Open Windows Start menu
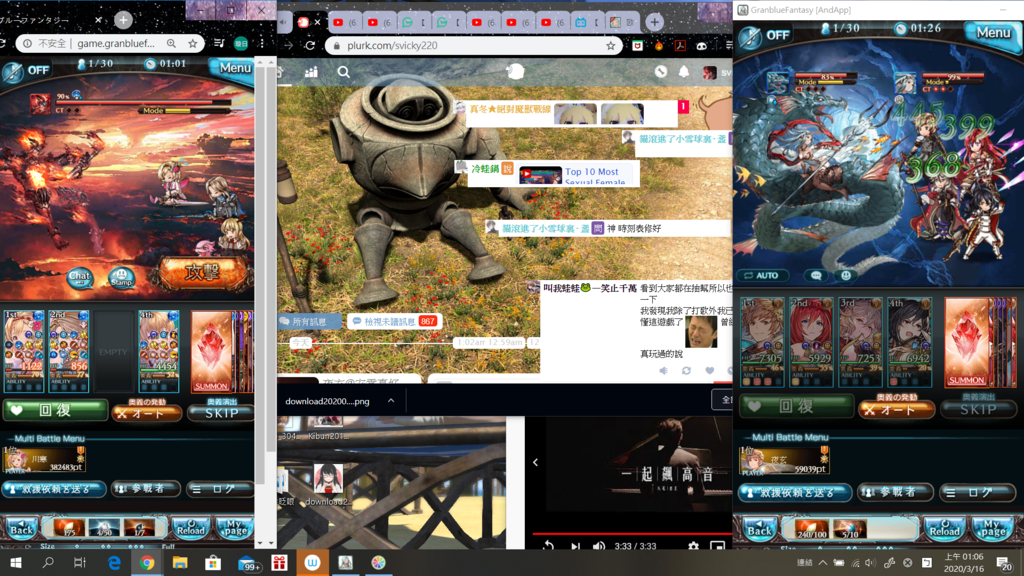 pyautogui.click(x=16, y=562)
